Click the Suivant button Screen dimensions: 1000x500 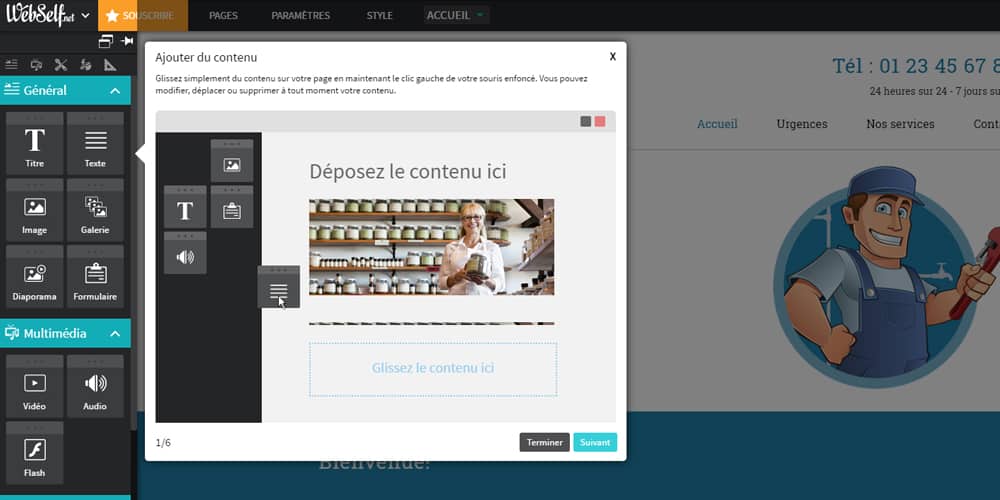point(595,443)
